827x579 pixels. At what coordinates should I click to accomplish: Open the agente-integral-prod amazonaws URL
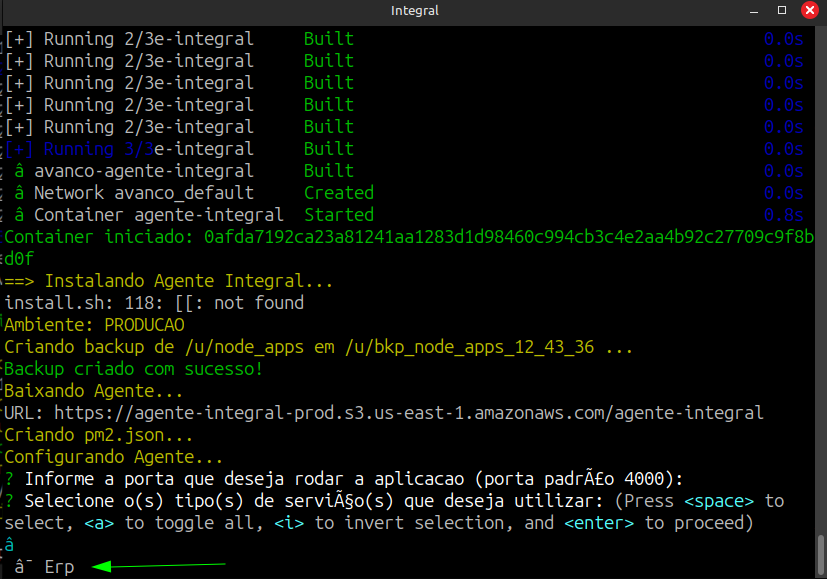(x=408, y=412)
